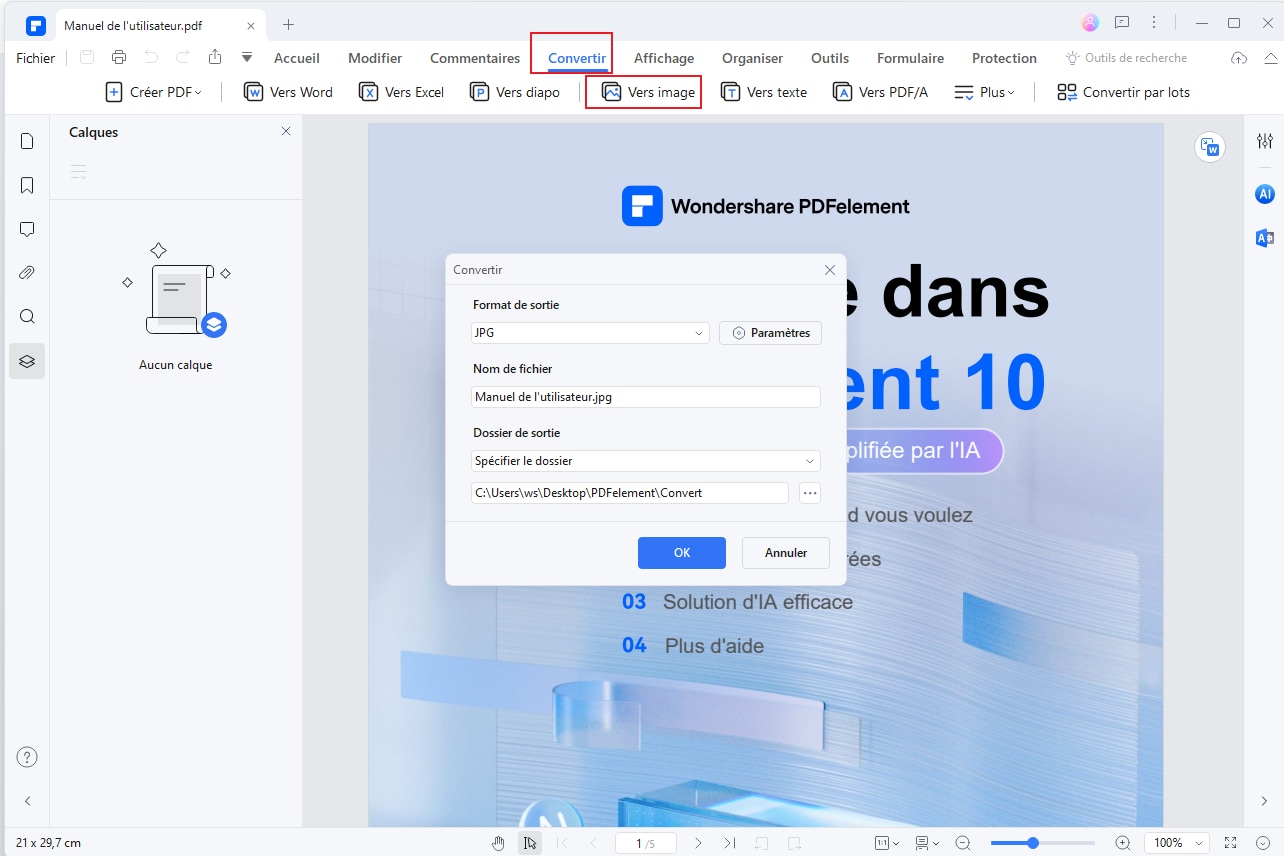Click the share icon in quick toolbar
The image size is (1284, 856).
[x=215, y=58]
